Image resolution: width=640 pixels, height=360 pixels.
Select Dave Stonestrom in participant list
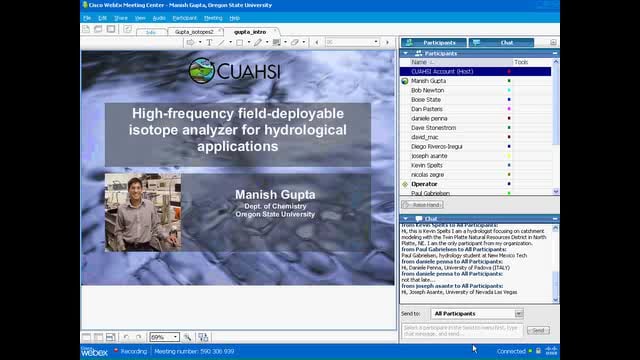(476, 128)
